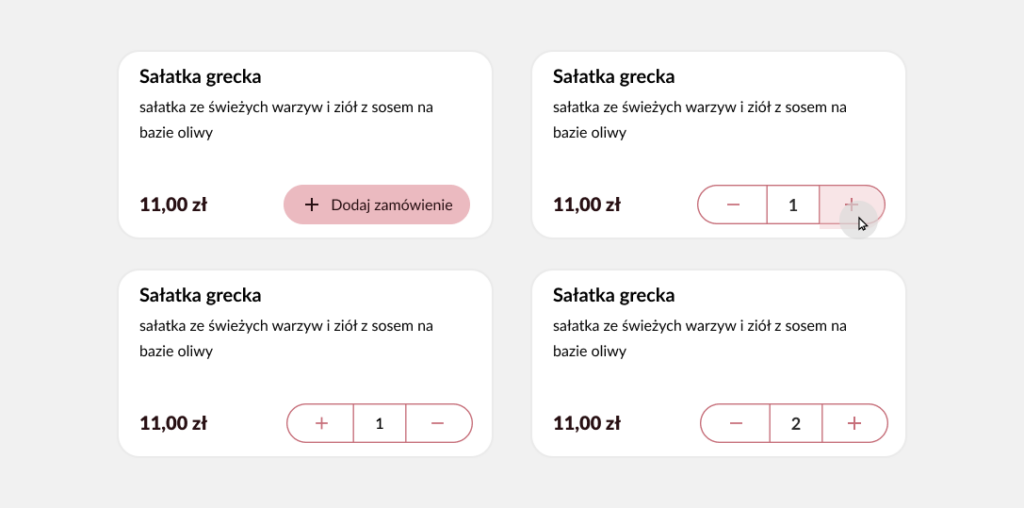Click minus in the stepper showing quantity 2
Screen dimensions: 1024x508
[x=736, y=424]
